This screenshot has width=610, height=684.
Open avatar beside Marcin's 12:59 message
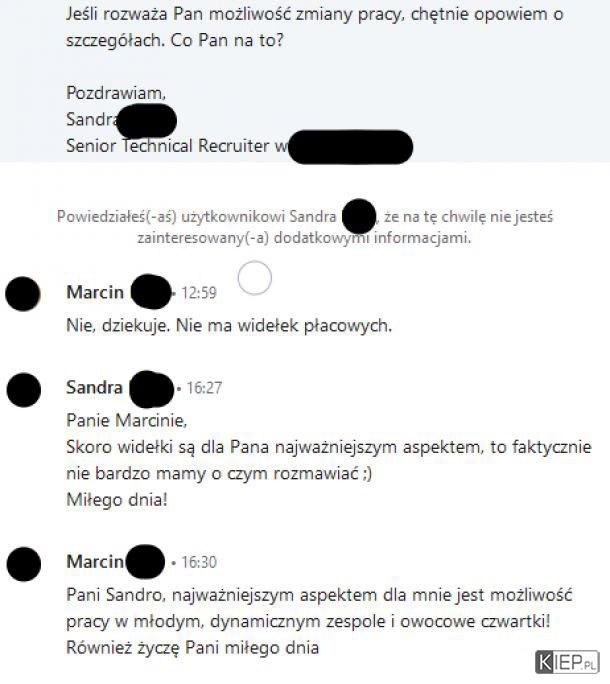23,294
